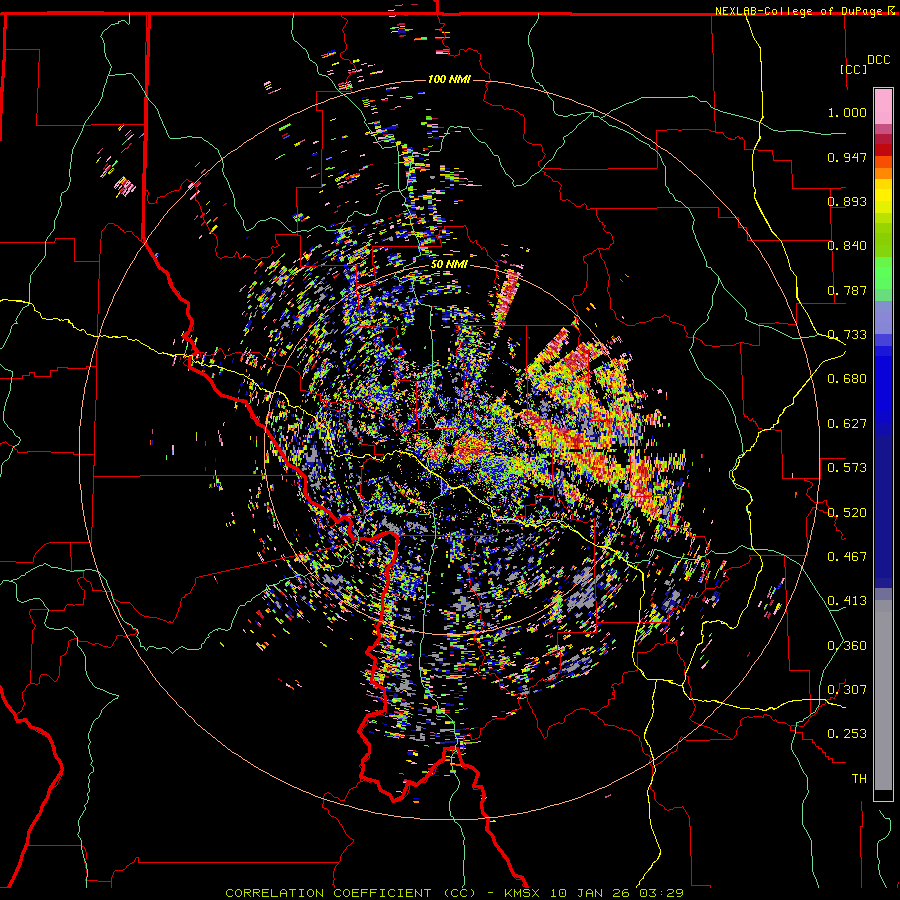This screenshot has height=900, width=900.
Task: Click the 0.840 scale value
Action: tap(847, 246)
